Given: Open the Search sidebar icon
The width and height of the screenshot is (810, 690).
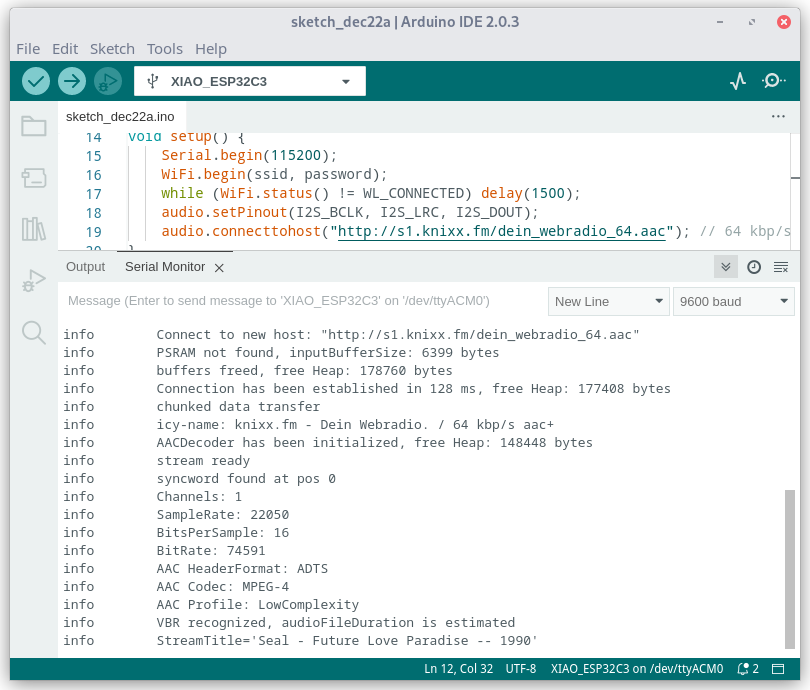Looking at the screenshot, I should tap(33, 334).
